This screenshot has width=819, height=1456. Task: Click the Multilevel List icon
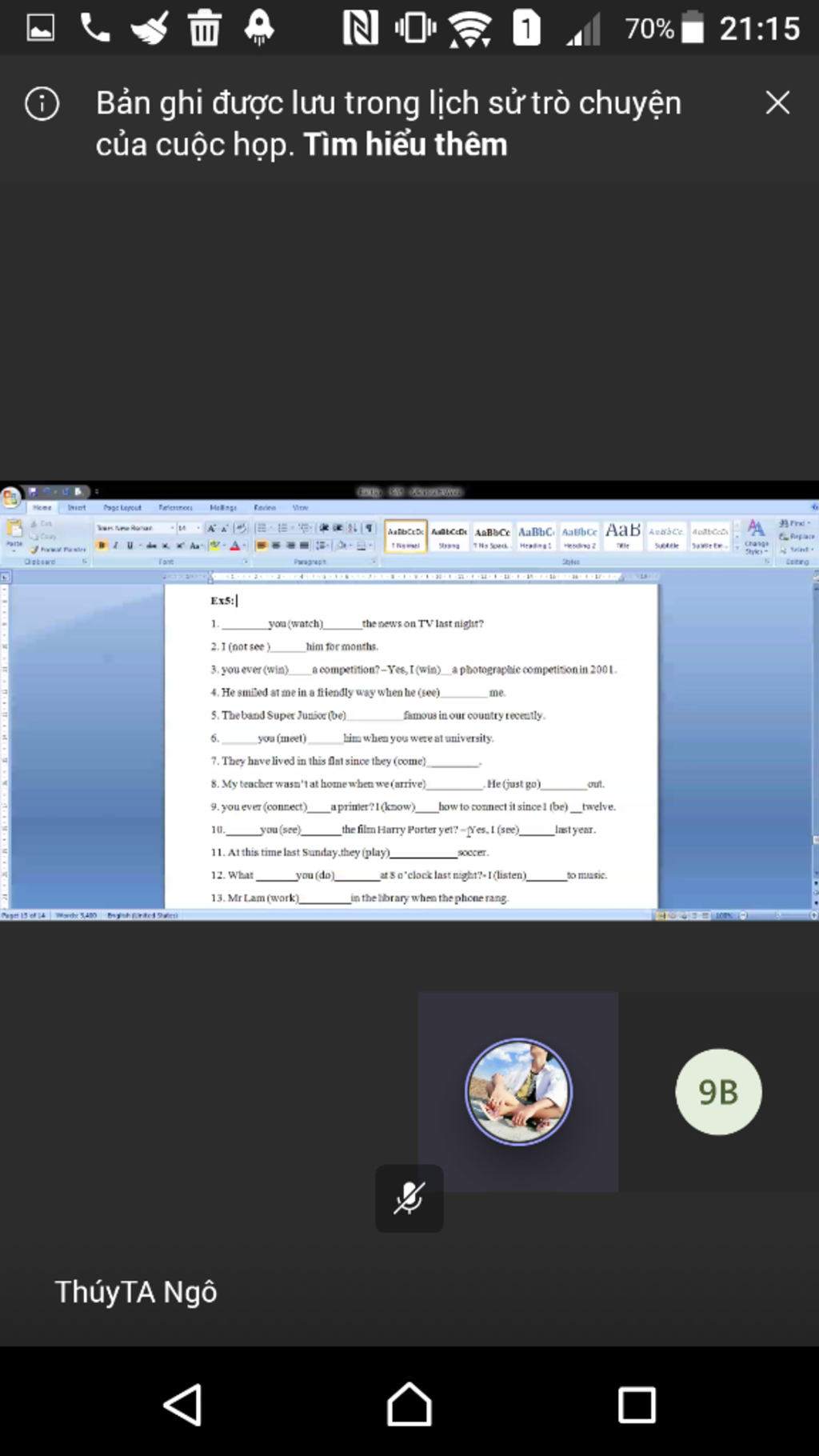click(x=305, y=528)
